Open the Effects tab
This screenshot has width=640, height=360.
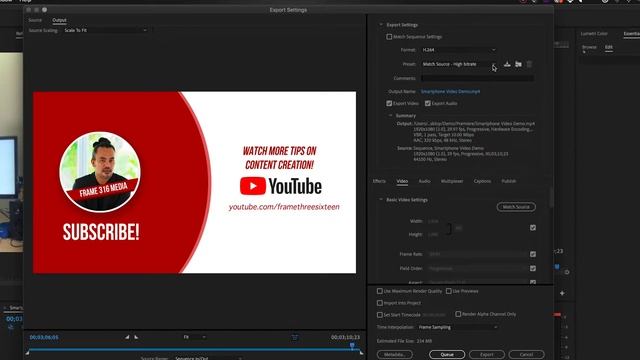click(379, 181)
